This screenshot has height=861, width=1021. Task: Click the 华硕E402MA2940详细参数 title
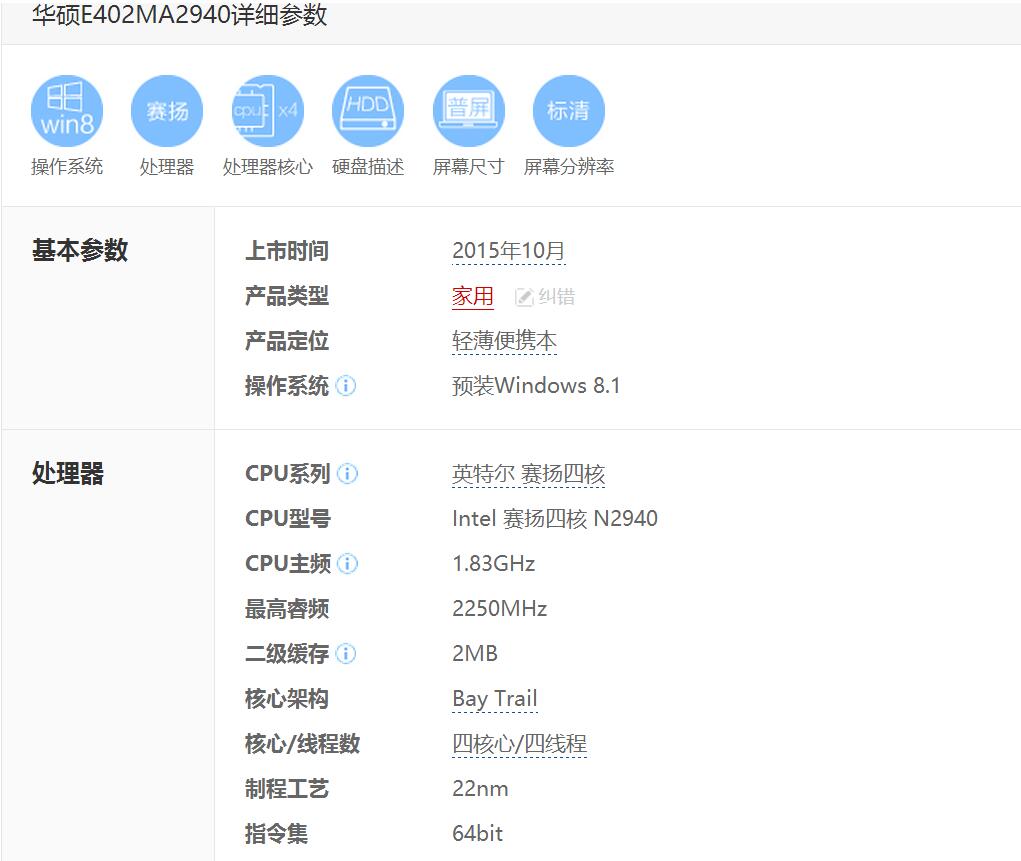[x=180, y=14]
